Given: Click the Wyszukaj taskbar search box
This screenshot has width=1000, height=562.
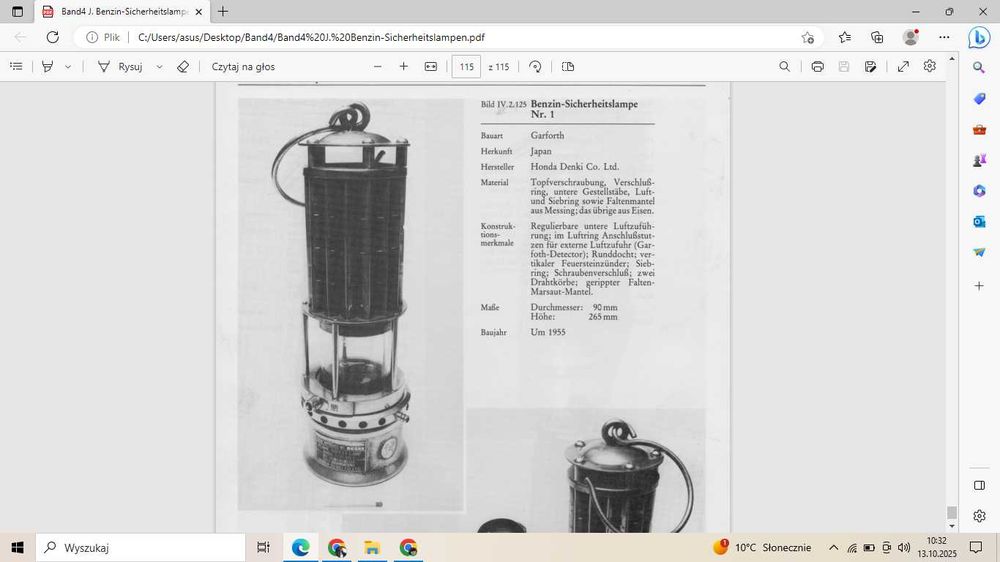Looking at the screenshot, I should (140, 547).
